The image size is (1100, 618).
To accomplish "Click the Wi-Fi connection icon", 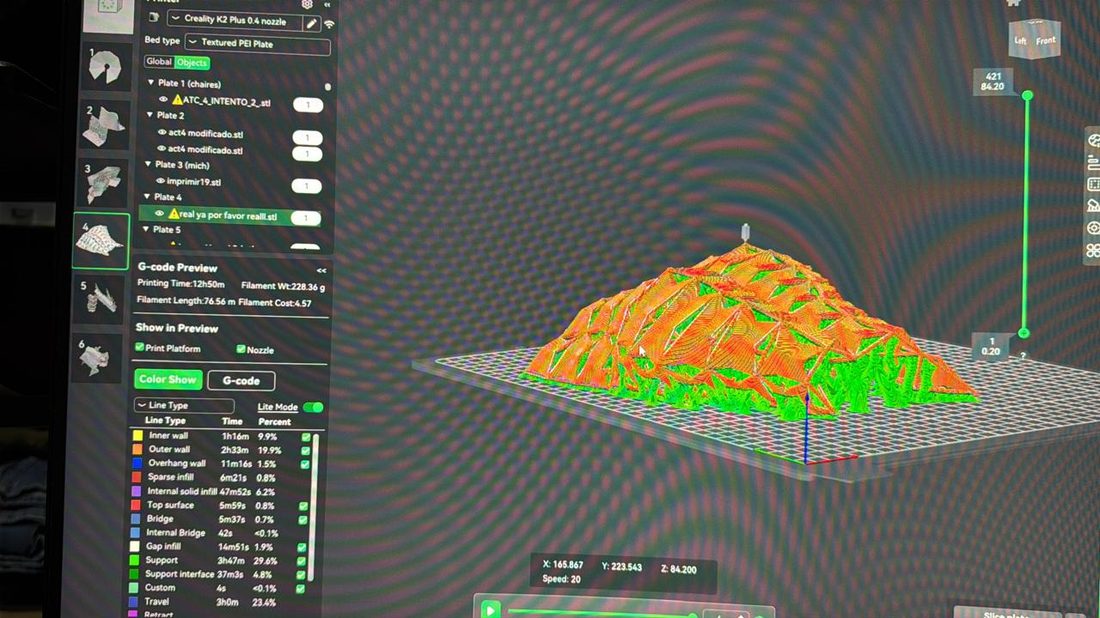I will (x=329, y=24).
